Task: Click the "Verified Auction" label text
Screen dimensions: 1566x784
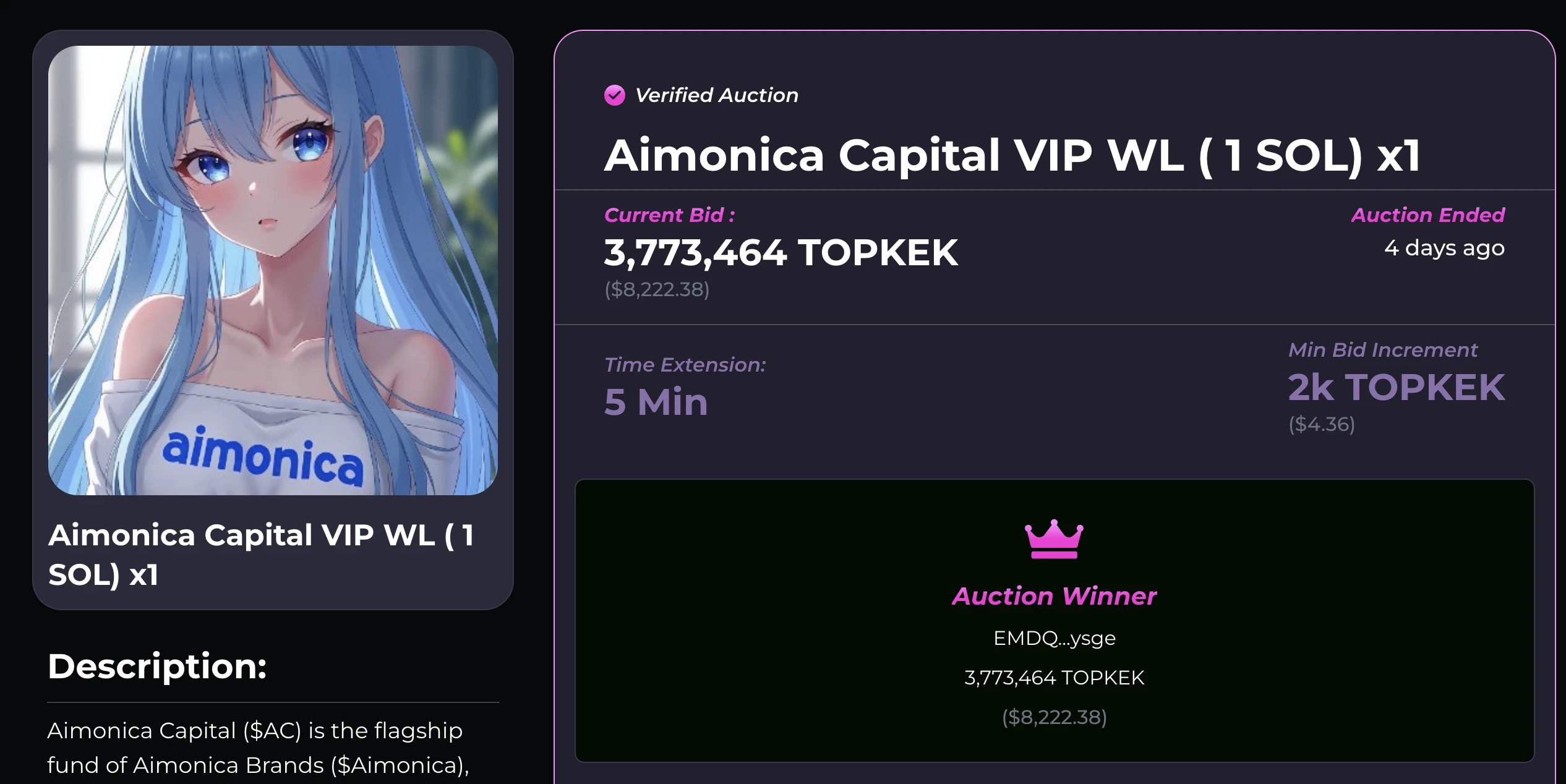Action: (716, 95)
